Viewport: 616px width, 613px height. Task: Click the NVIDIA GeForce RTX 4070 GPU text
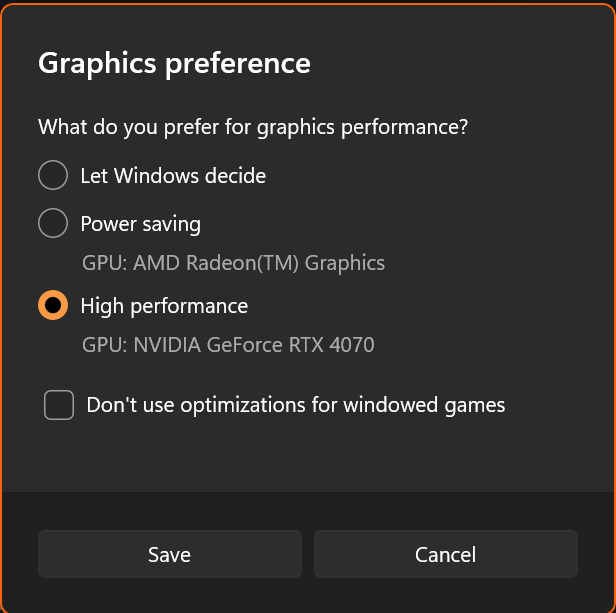click(228, 345)
